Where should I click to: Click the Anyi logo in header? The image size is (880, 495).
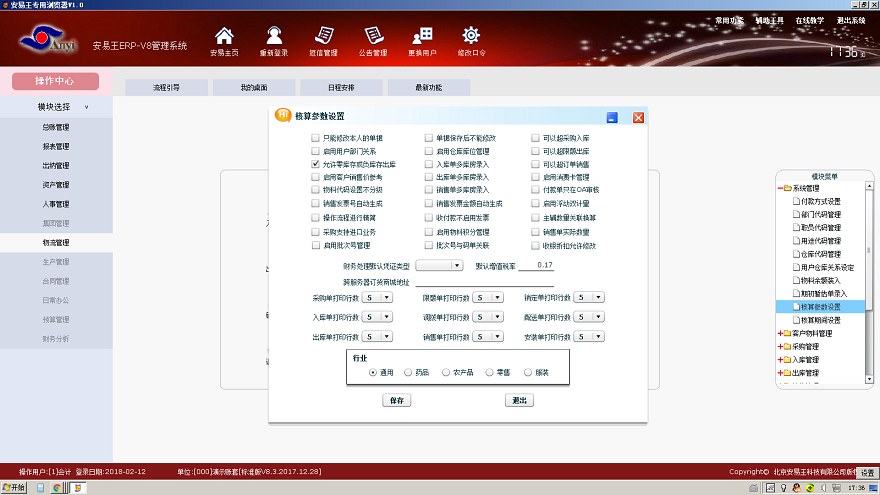[48, 39]
